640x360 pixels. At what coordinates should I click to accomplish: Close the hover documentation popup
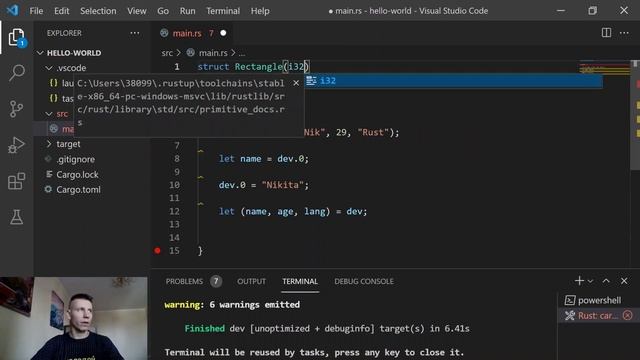click(296, 83)
